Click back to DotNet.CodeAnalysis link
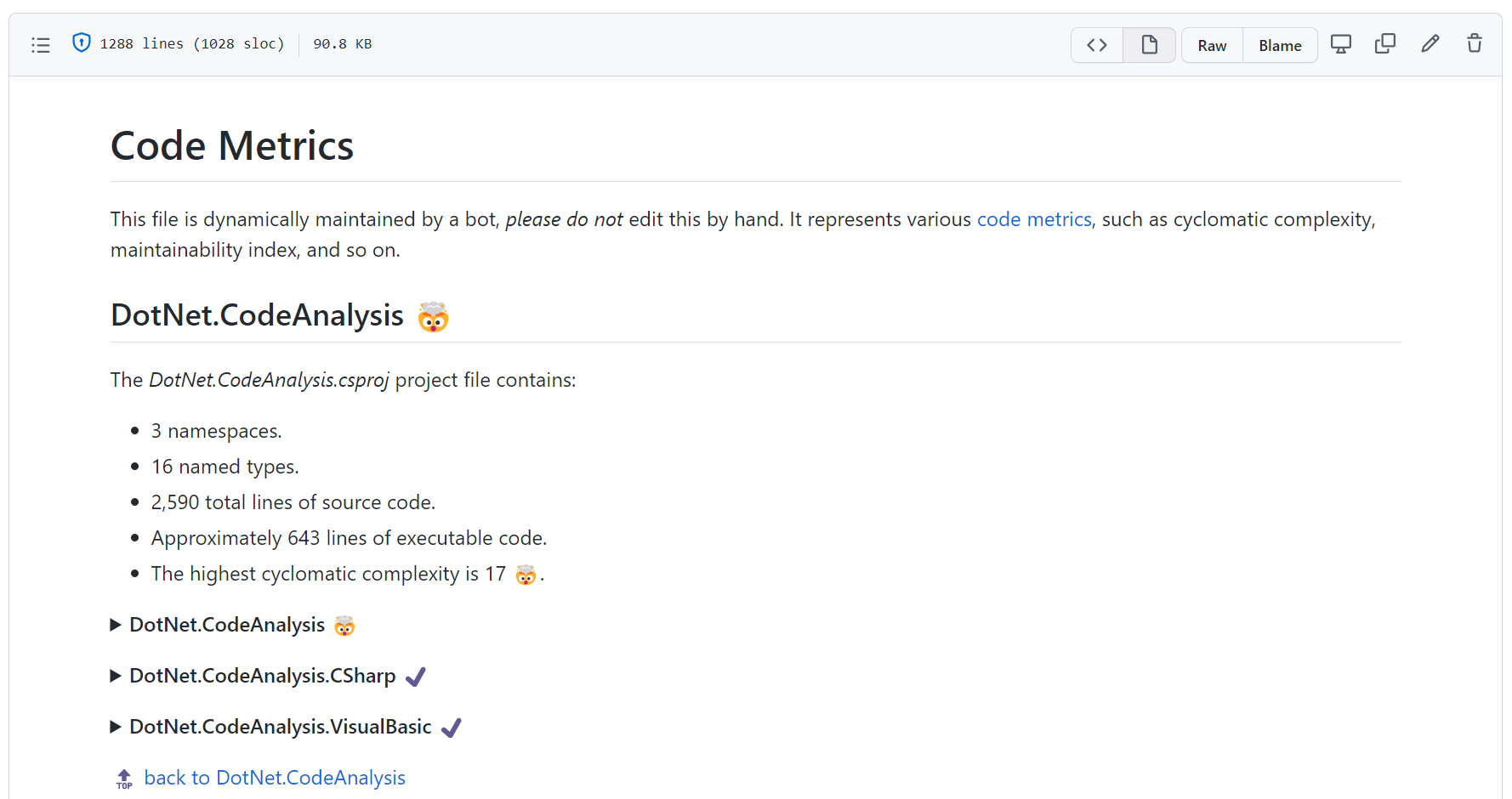The height and width of the screenshot is (799, 1512). pyautogui.click(x=275, y=777)
